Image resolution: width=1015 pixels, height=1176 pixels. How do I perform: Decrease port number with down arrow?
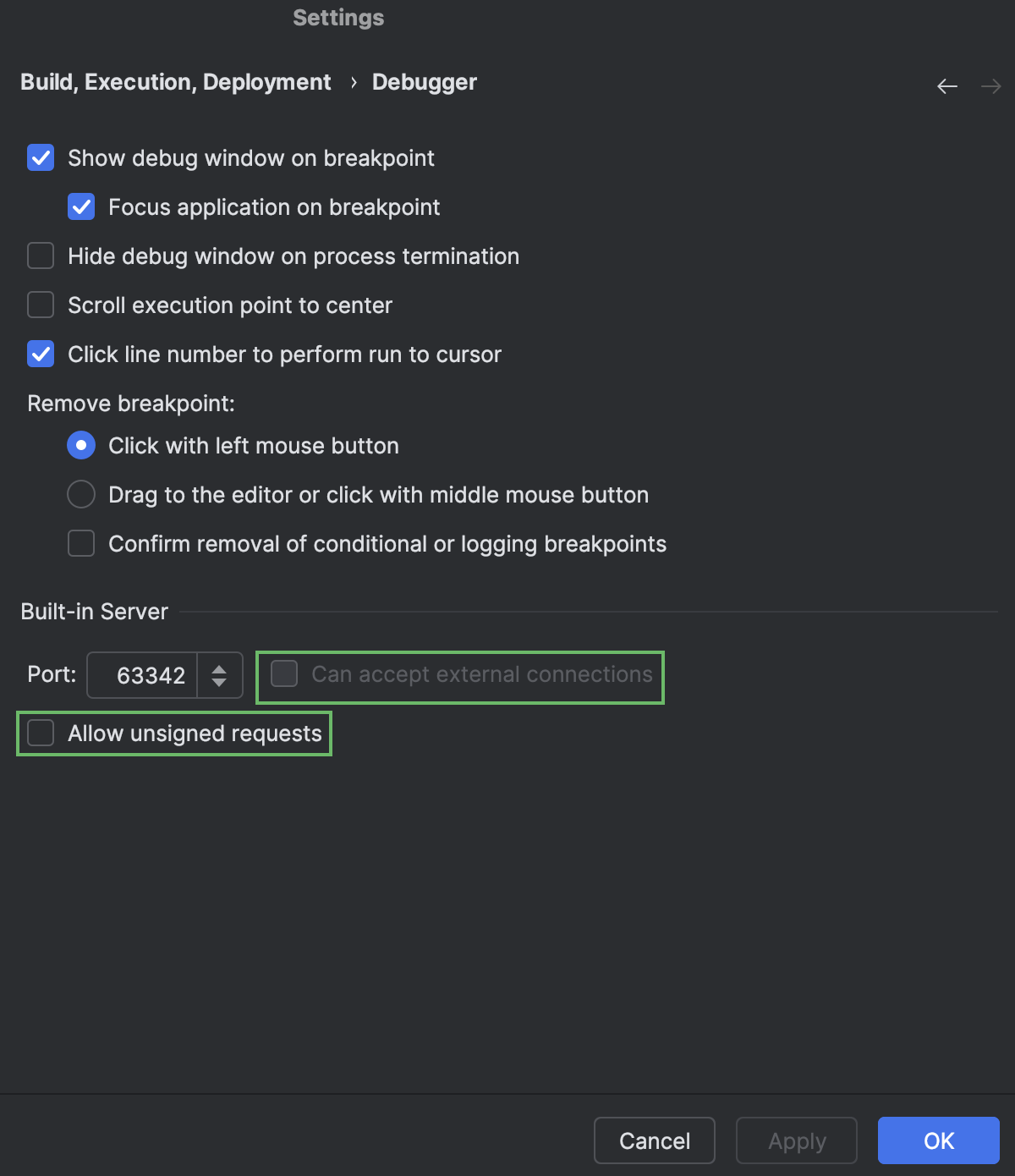point(219,683)
